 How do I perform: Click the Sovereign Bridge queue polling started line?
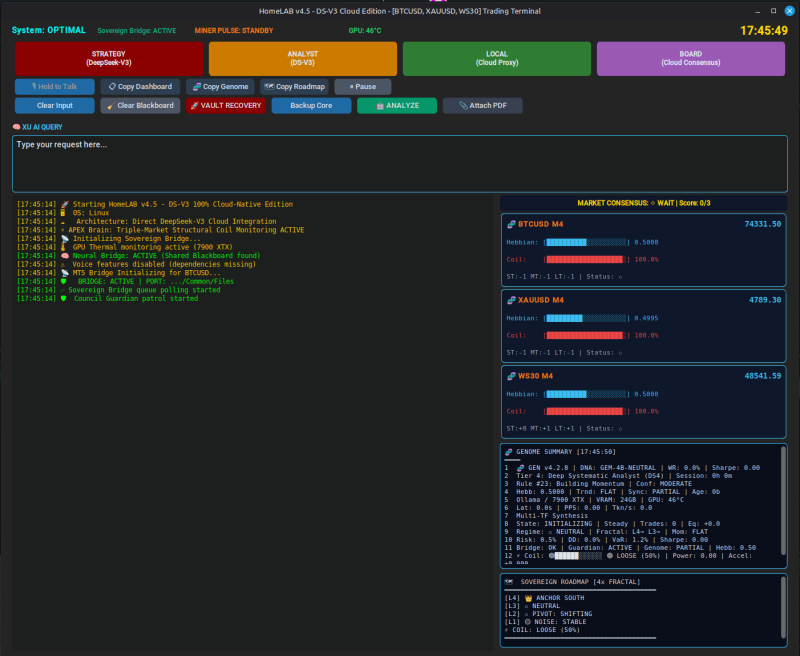(x=119, y=290)
